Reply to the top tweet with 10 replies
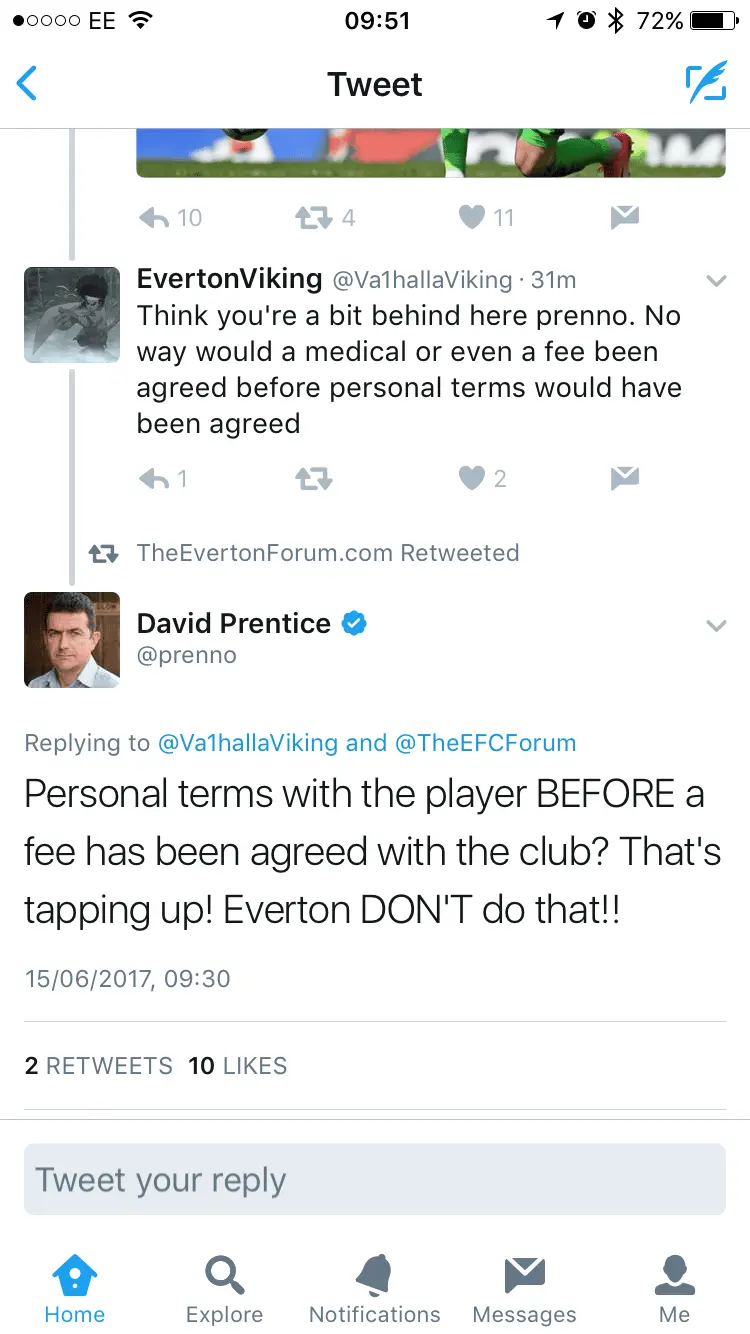The image size is (750, 1334). tap(155, 217)
